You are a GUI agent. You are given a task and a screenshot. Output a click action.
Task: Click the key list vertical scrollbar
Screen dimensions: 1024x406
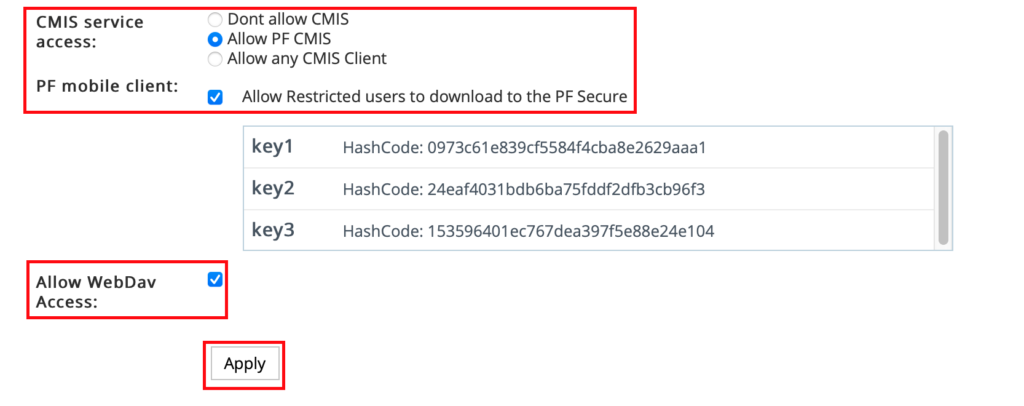point(941,187)
